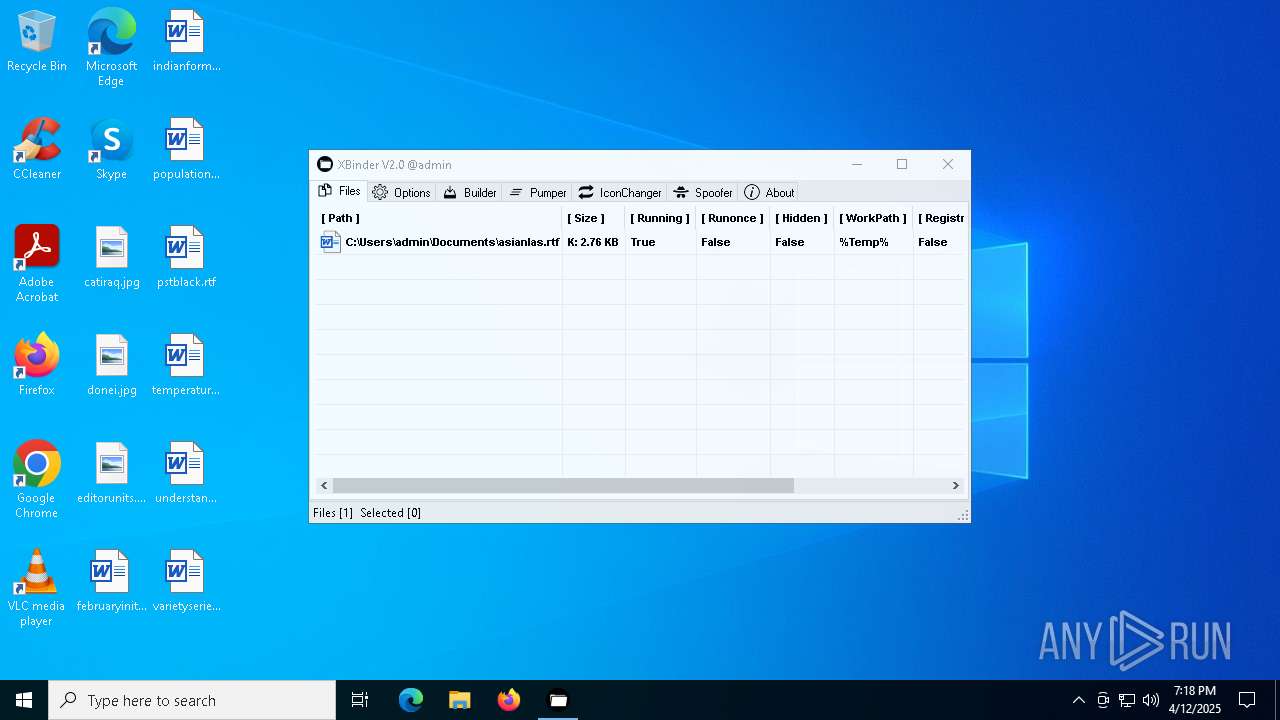Open the IconChanger tab

pos(620,193)
